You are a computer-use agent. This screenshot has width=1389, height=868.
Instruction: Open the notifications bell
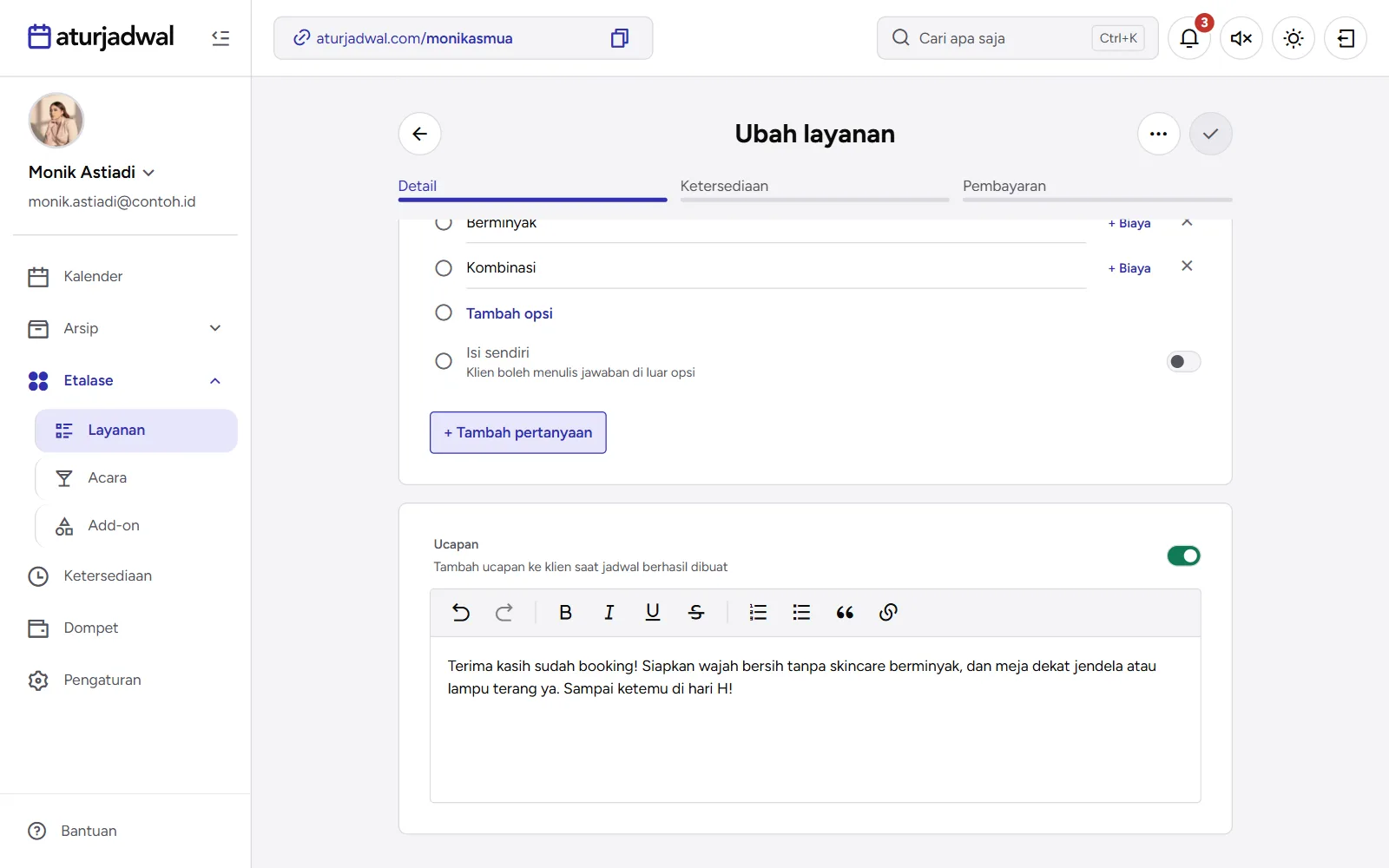(x=1189, y=38)
